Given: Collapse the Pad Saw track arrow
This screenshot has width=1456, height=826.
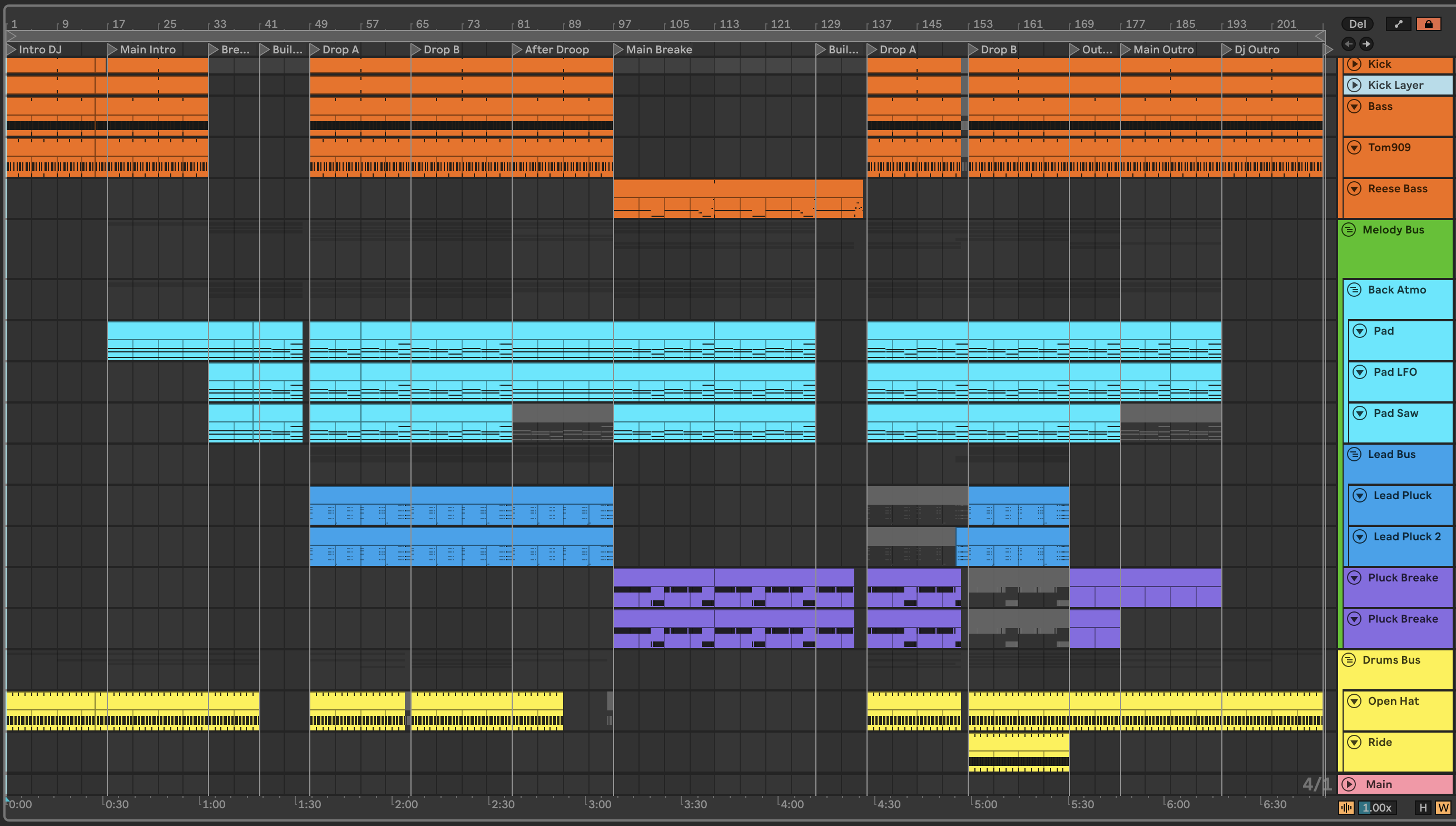Looking at the screenshot, I should coord(1360,413).
